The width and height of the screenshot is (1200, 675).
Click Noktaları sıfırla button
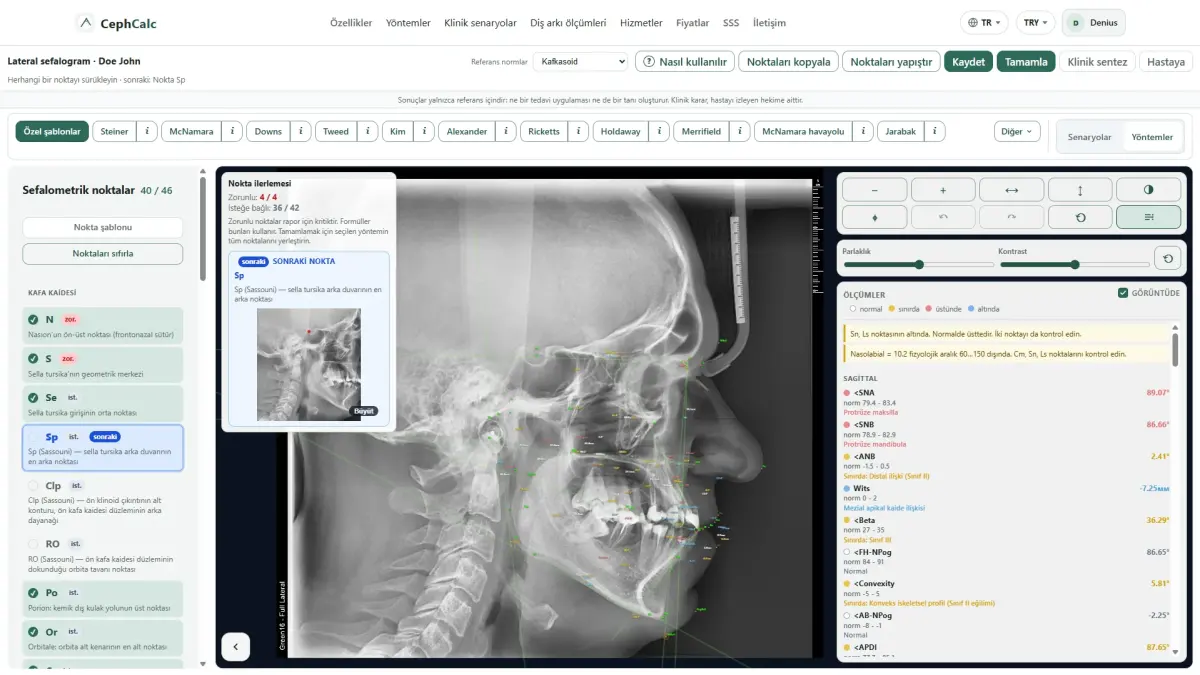[102, 253]
